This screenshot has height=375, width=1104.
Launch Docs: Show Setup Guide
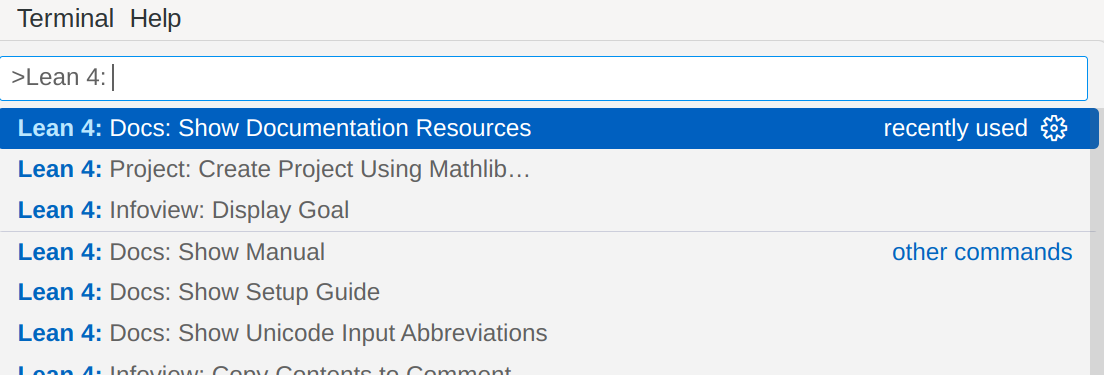pyautogui.click(x=549, y=292)
